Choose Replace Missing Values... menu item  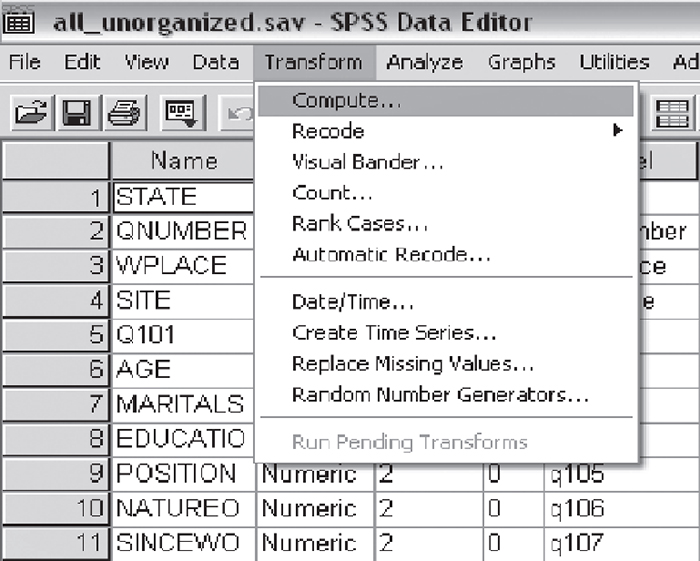(x=413, y=364)
